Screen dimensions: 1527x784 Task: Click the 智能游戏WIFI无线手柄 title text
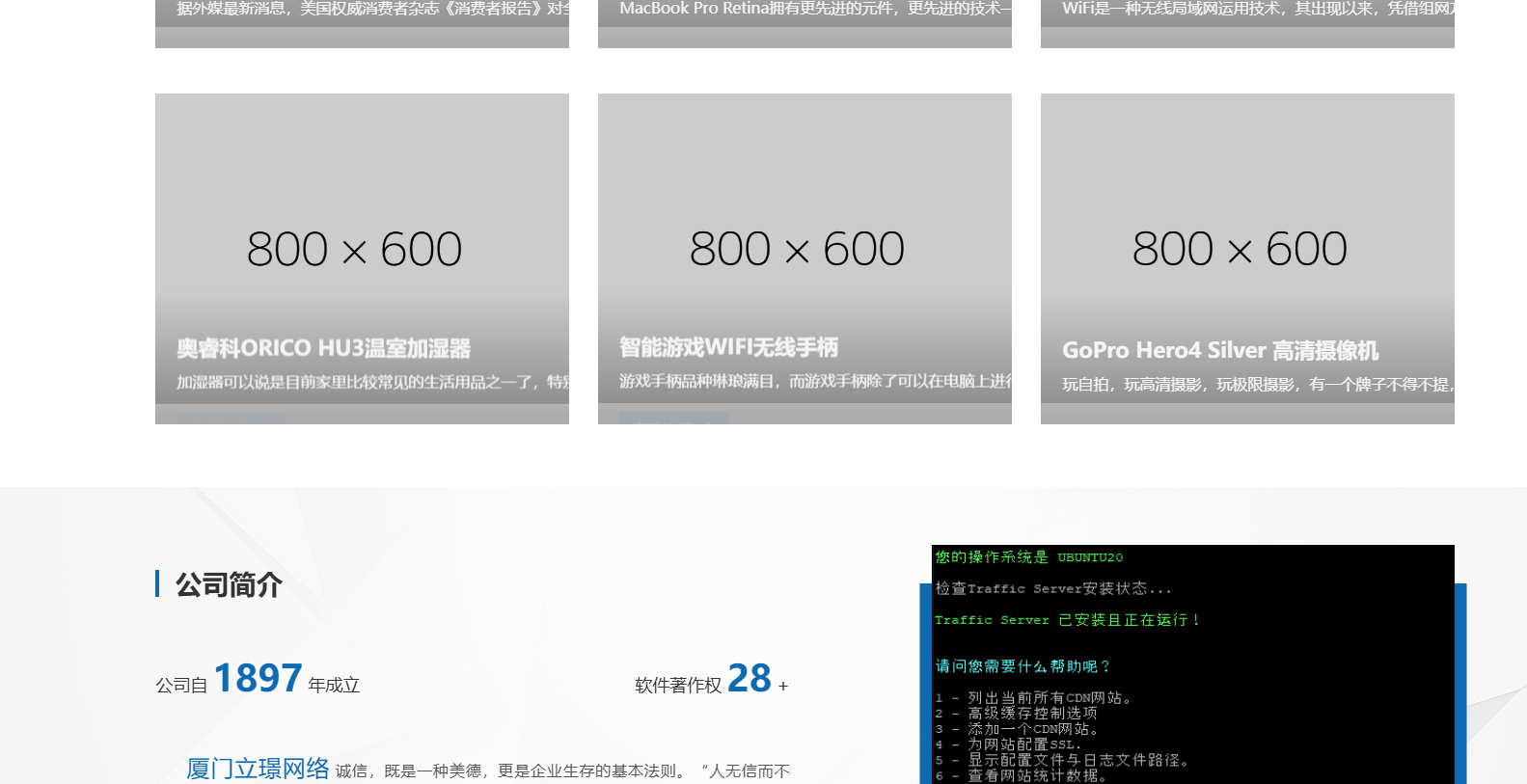point(728,347)
